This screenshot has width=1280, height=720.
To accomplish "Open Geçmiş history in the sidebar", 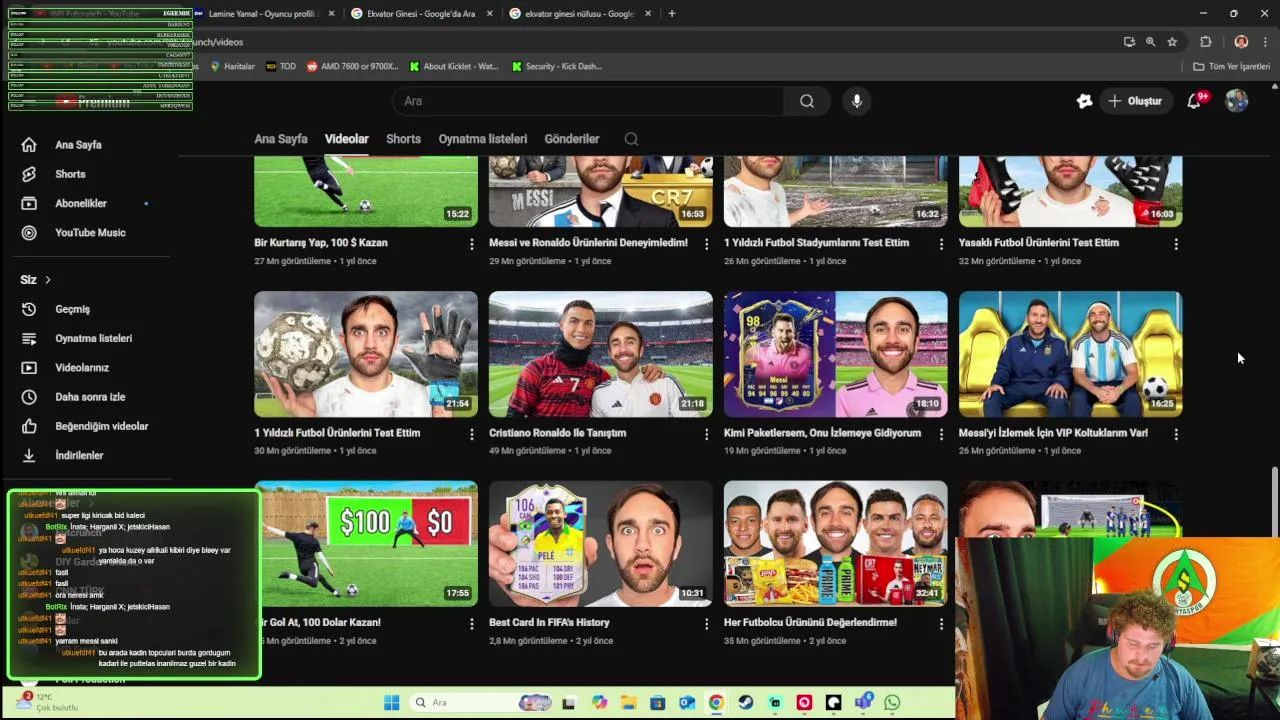I will click(72, 309).
